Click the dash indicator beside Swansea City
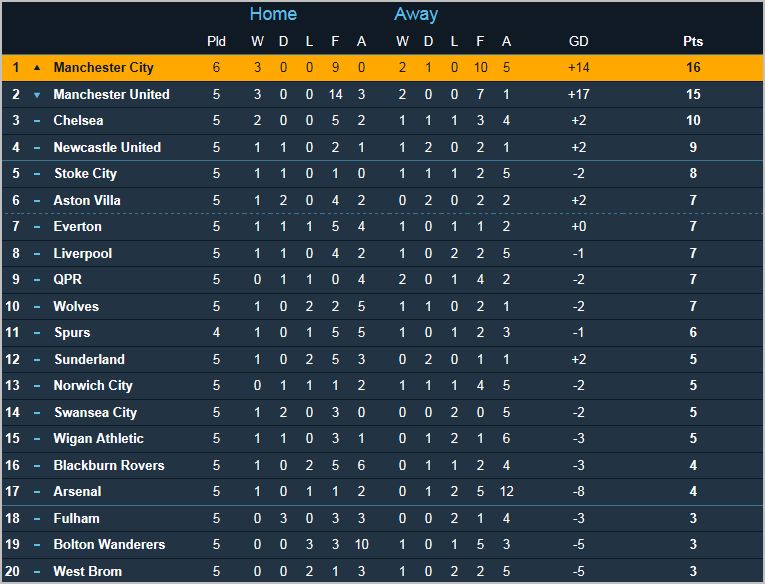 37,413
